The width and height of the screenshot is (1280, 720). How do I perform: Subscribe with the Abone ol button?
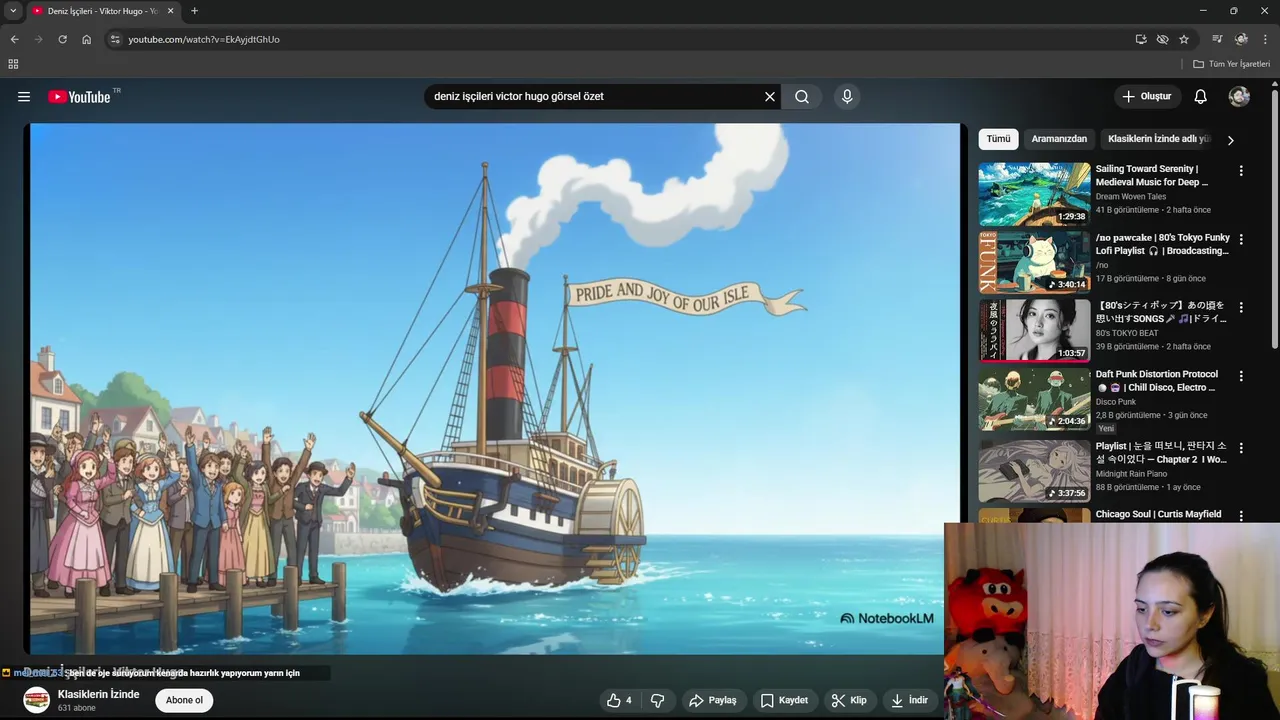click(184, 700)
